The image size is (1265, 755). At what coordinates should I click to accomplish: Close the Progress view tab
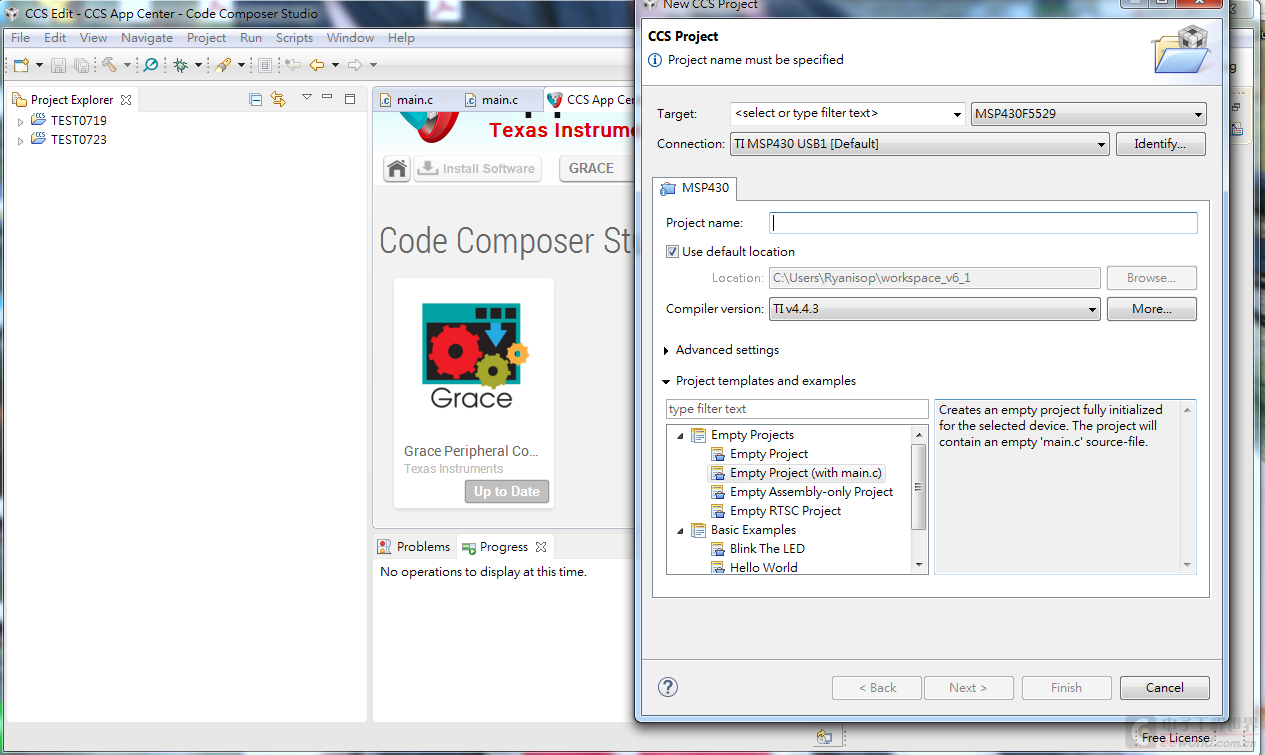[x=541, y=547]
